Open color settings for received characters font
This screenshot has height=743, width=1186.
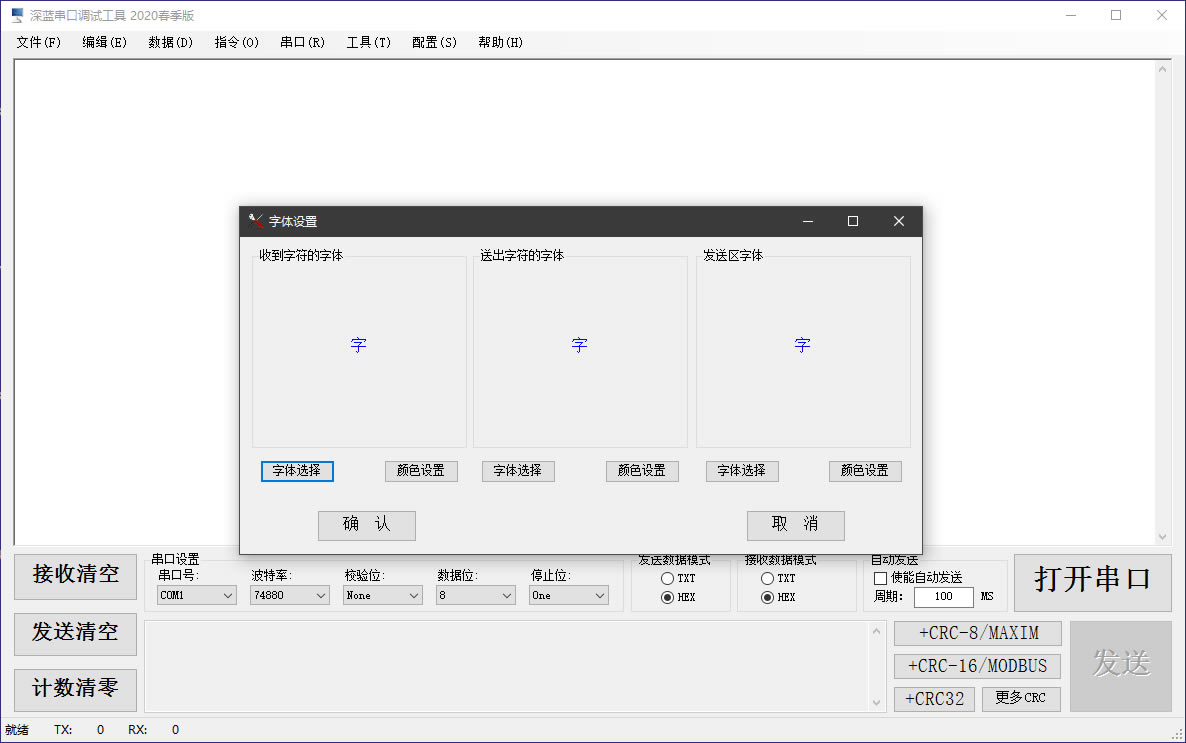point(421,471)
